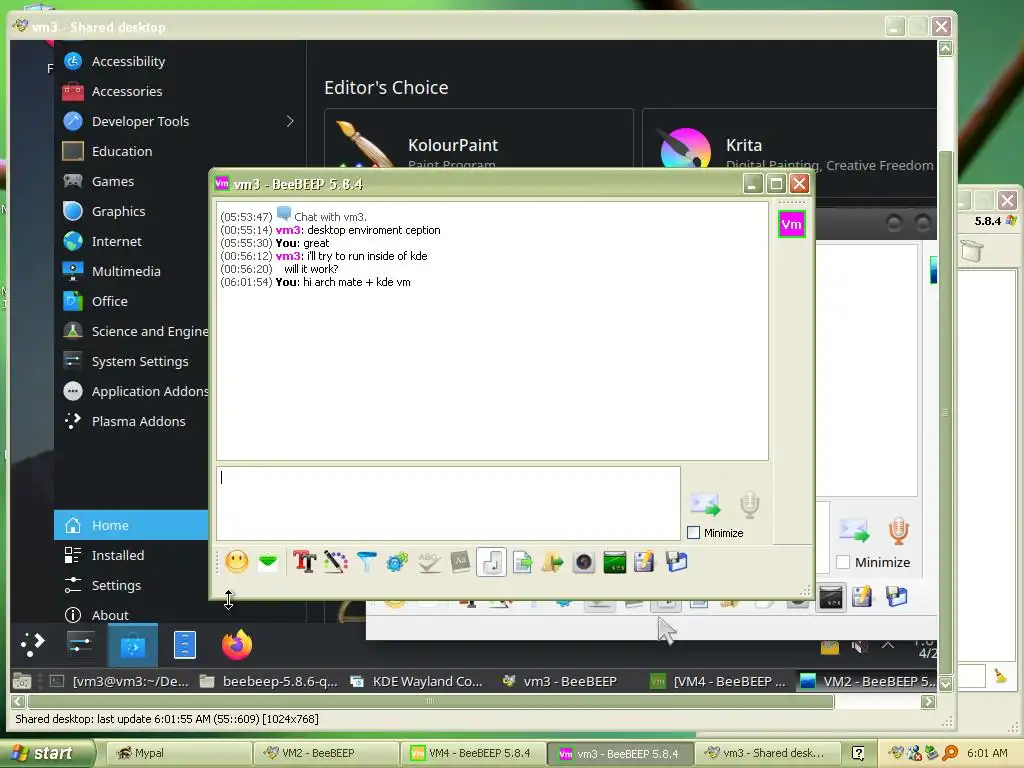Click the broom clear icon at right edge

pyautogui.click(x=1000, y=676)
